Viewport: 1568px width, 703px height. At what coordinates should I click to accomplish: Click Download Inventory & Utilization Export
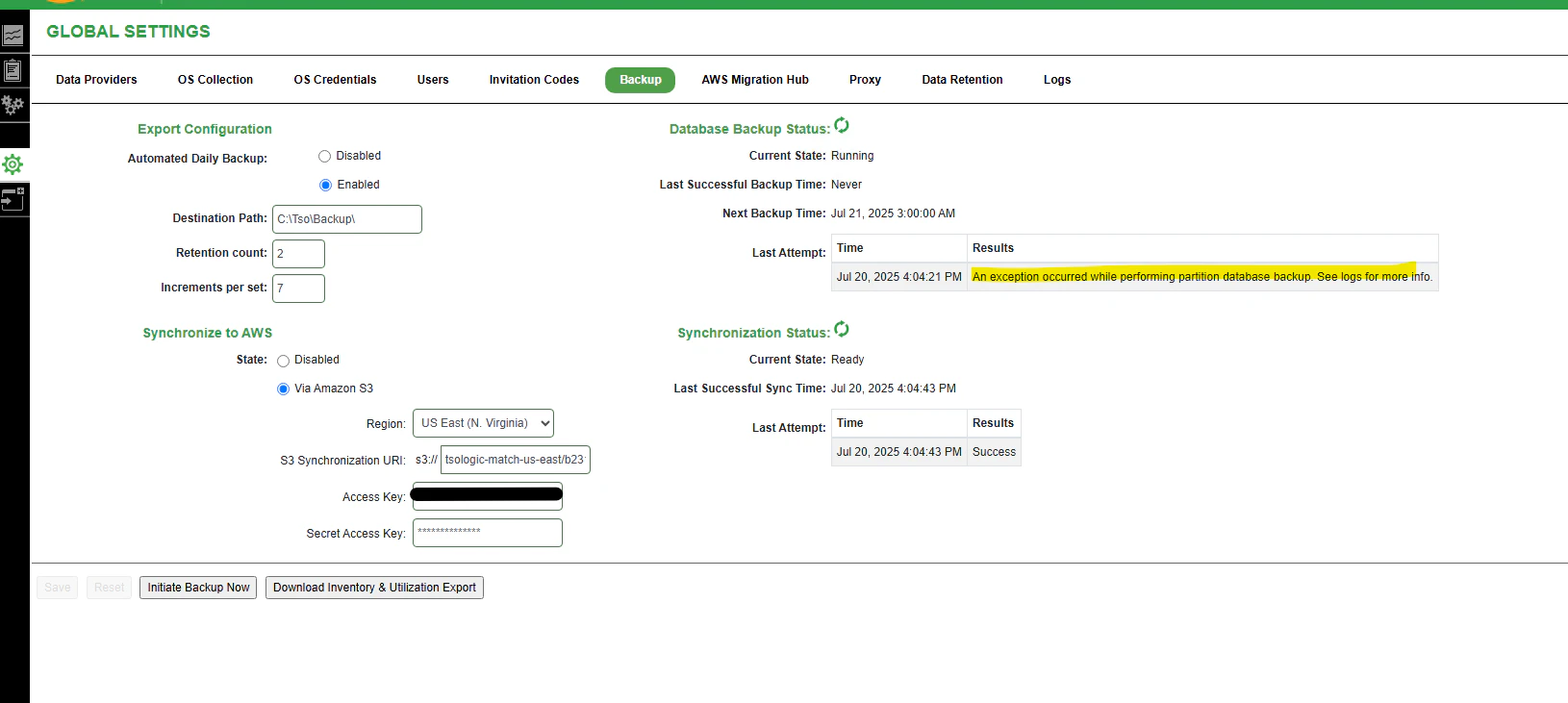(x=374, y=588)
